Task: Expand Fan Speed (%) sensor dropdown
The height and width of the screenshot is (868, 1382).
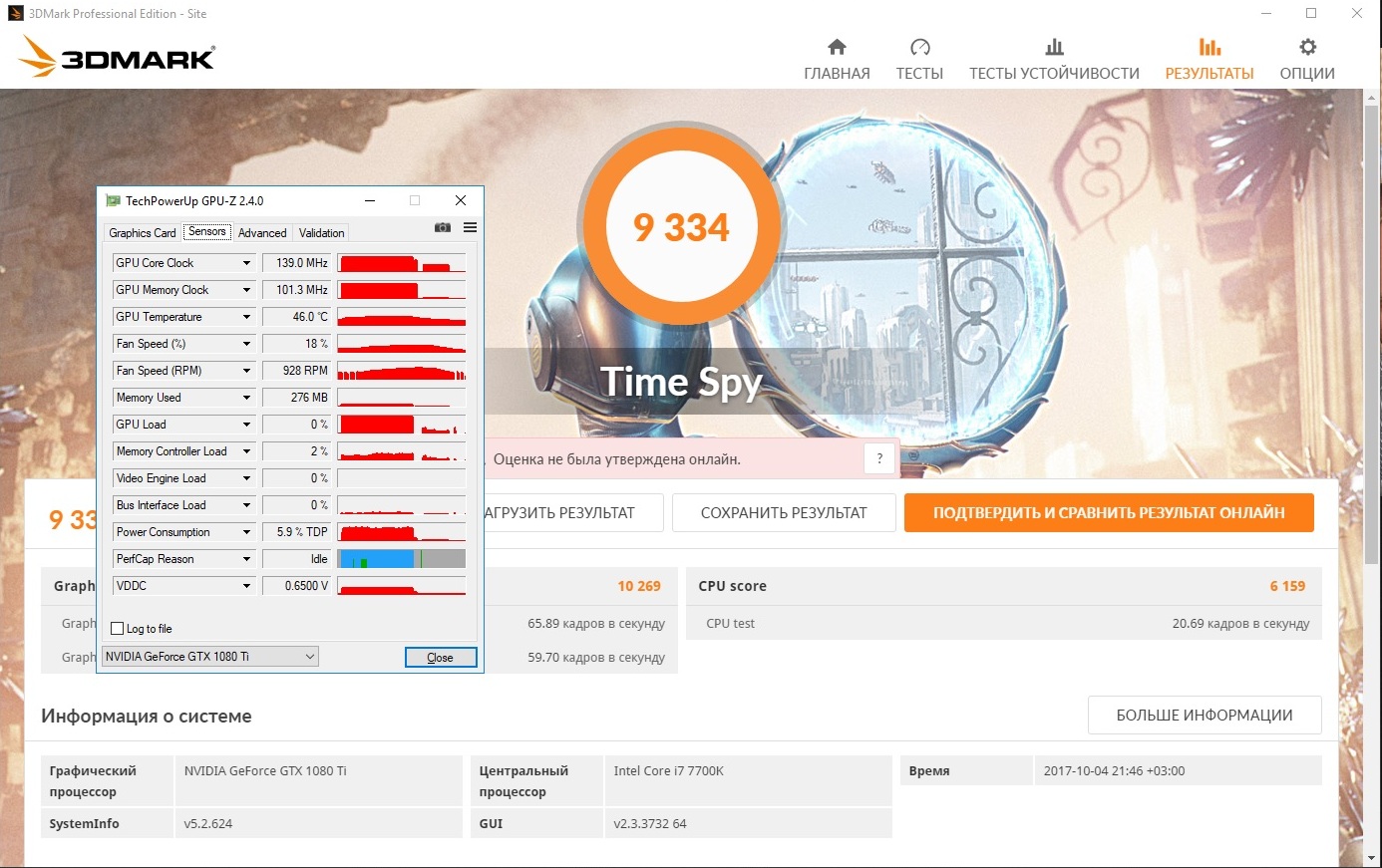Action: [246, 344]
